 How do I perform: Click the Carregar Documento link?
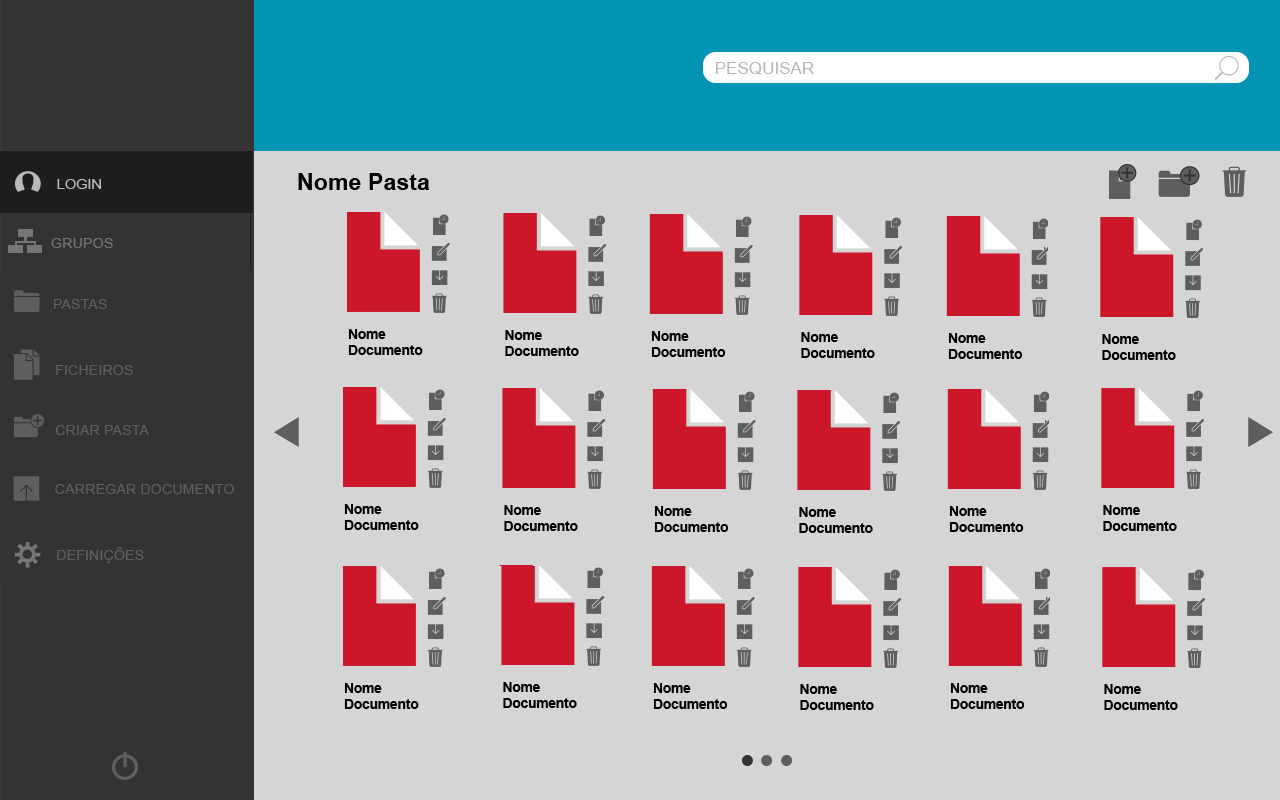(144, 489)
